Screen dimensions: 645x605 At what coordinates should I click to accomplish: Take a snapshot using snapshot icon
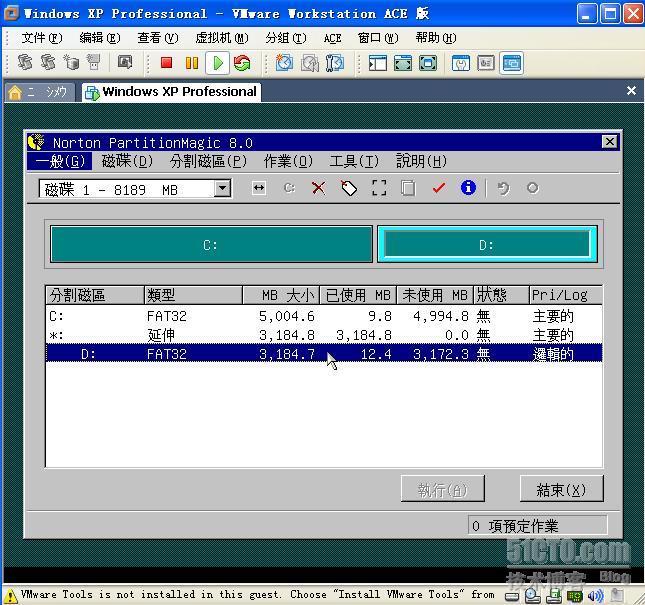coord(284,63)
